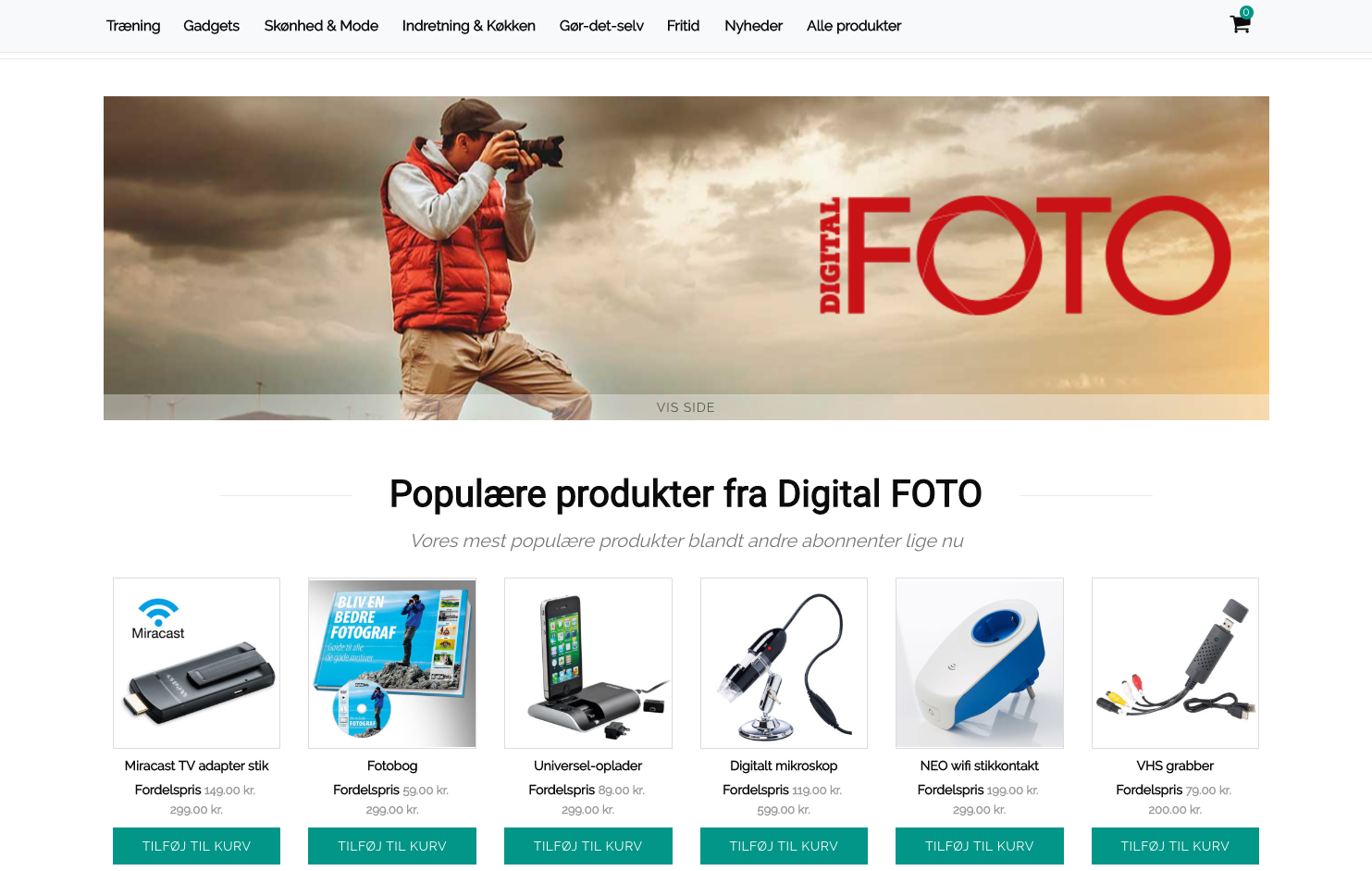Open the Universel-oplader product image

click(x=588, y=663)
